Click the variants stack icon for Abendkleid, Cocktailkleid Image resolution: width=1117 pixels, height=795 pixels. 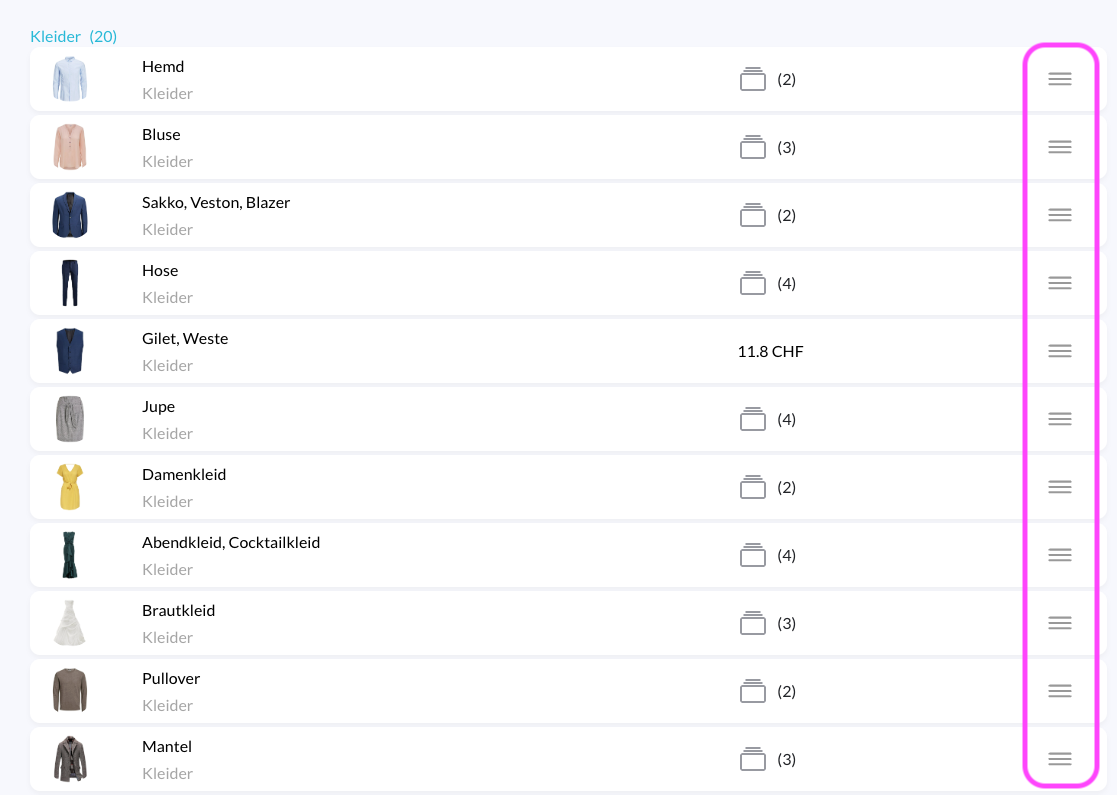pyautogui.click(x=753, y=555)
